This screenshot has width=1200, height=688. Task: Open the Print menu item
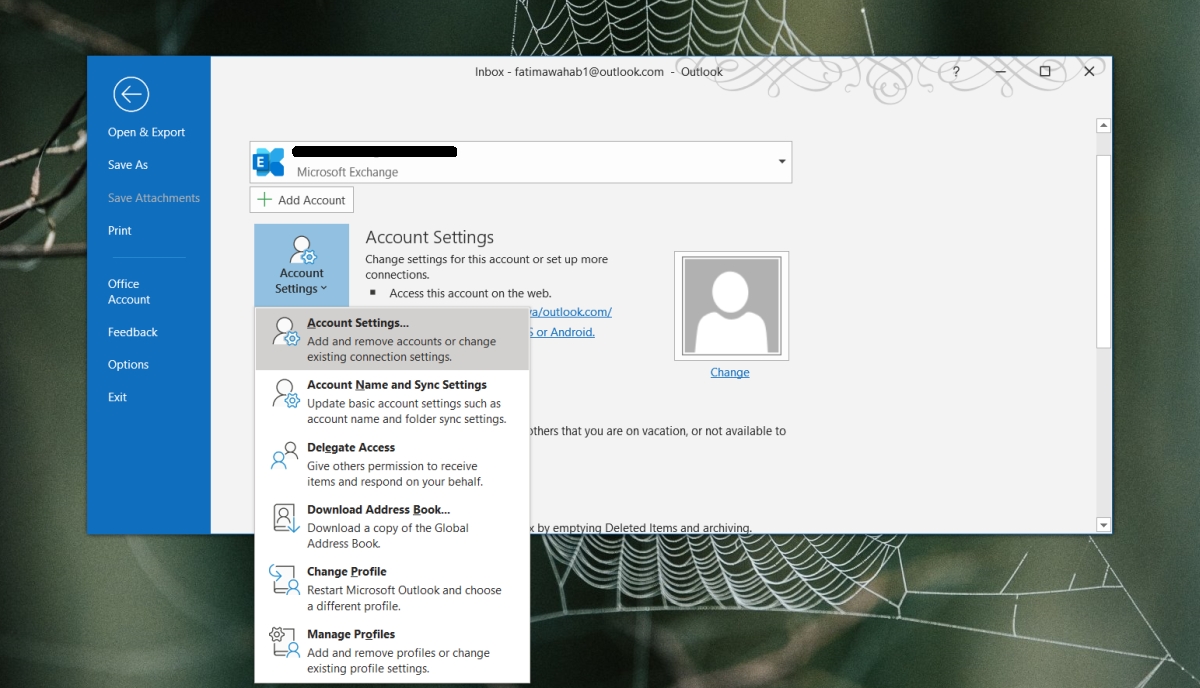pos(119,230)
